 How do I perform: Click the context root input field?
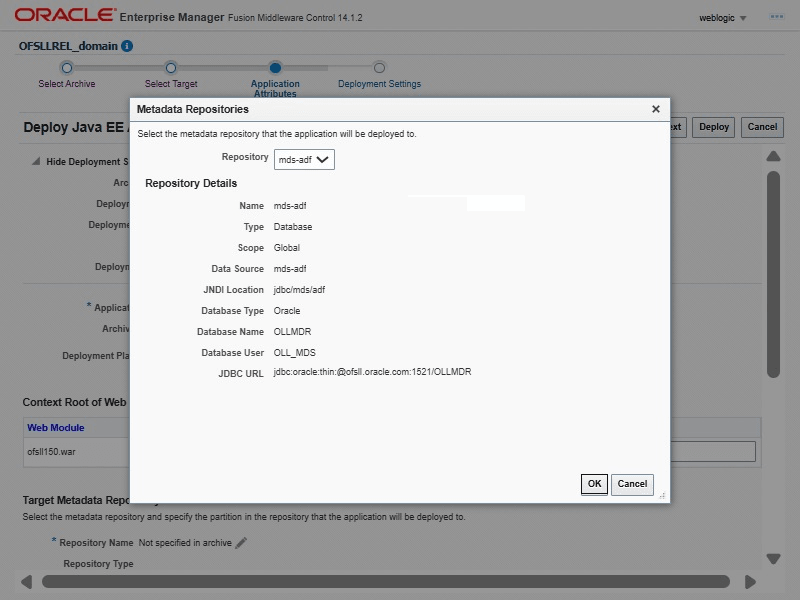click(x=712, y=452)
